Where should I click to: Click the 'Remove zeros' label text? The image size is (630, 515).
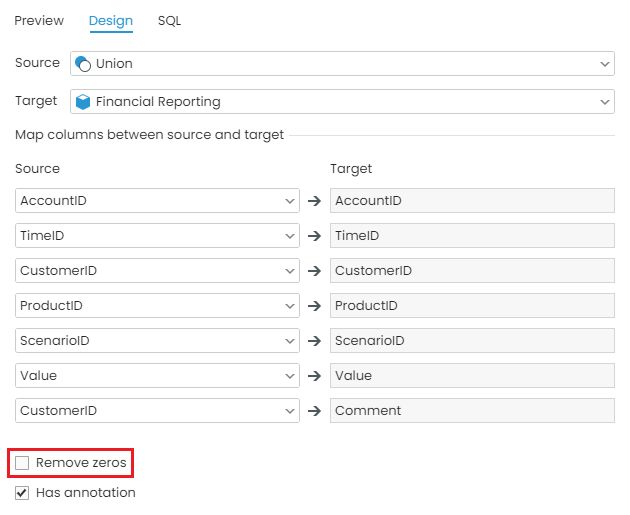(81, 463)
